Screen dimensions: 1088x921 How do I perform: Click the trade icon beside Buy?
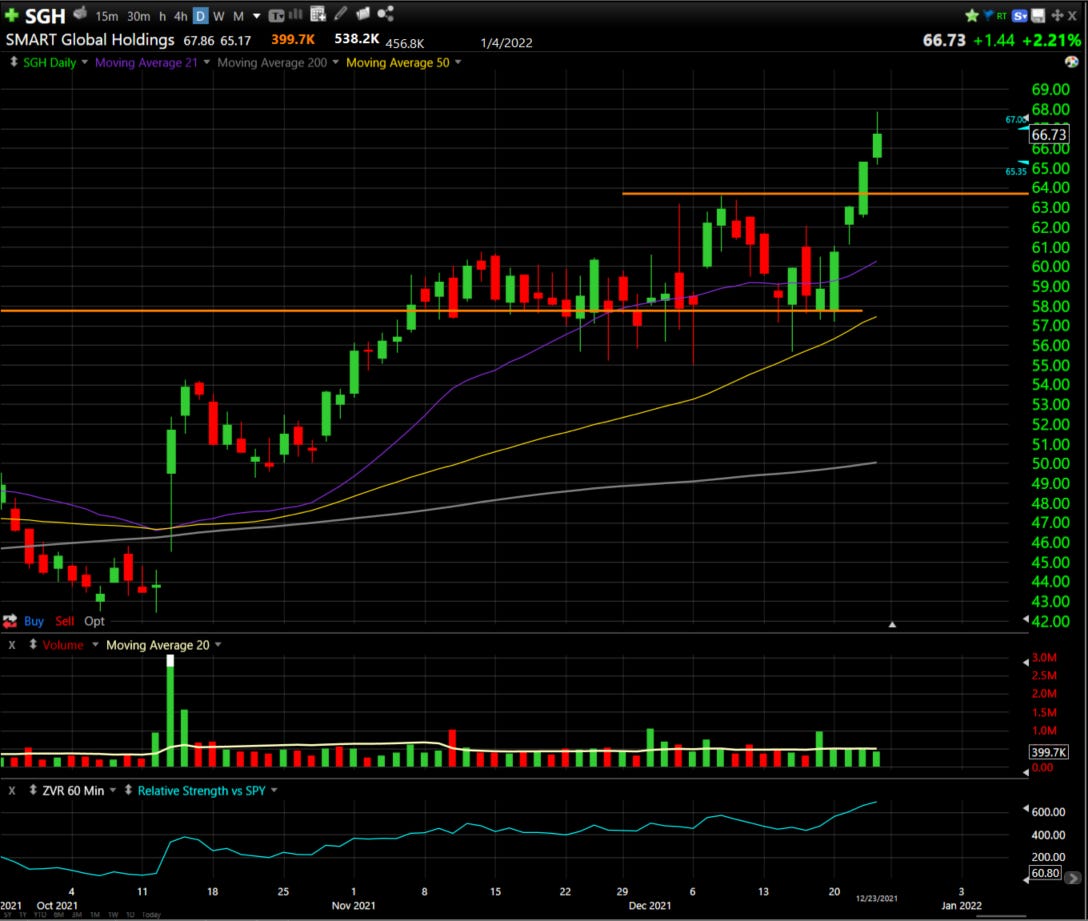coord(10,621)
